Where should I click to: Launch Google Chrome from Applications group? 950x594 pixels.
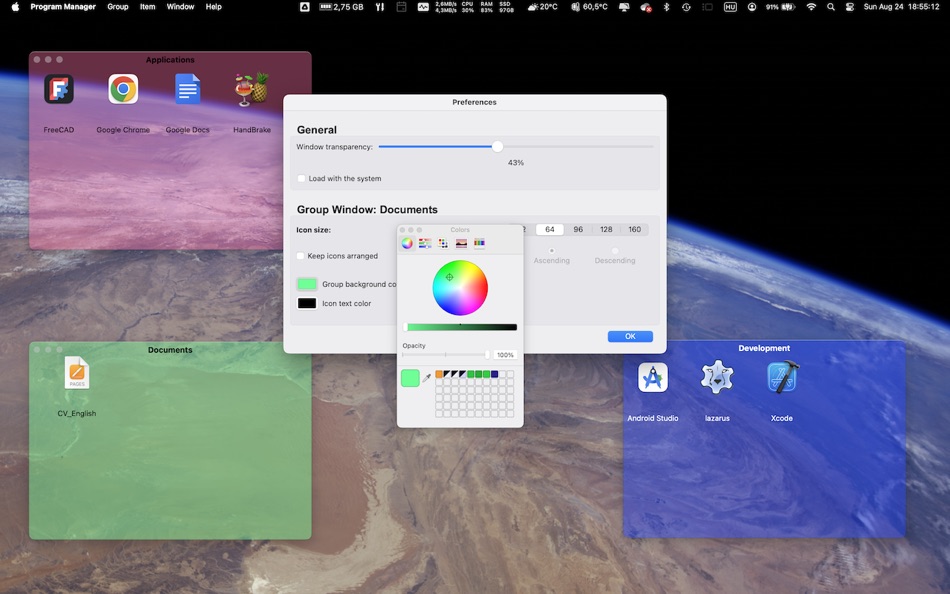click(x=123, y=90)
